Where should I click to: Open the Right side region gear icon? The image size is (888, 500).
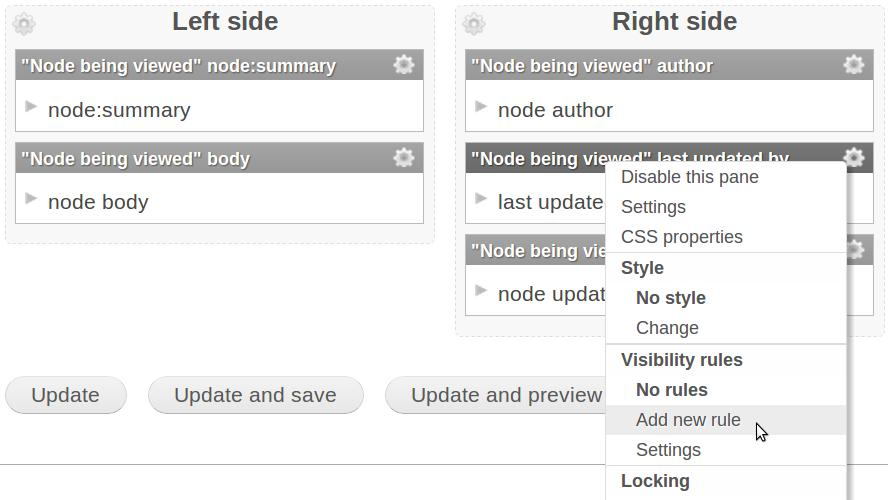pos(473,24)
